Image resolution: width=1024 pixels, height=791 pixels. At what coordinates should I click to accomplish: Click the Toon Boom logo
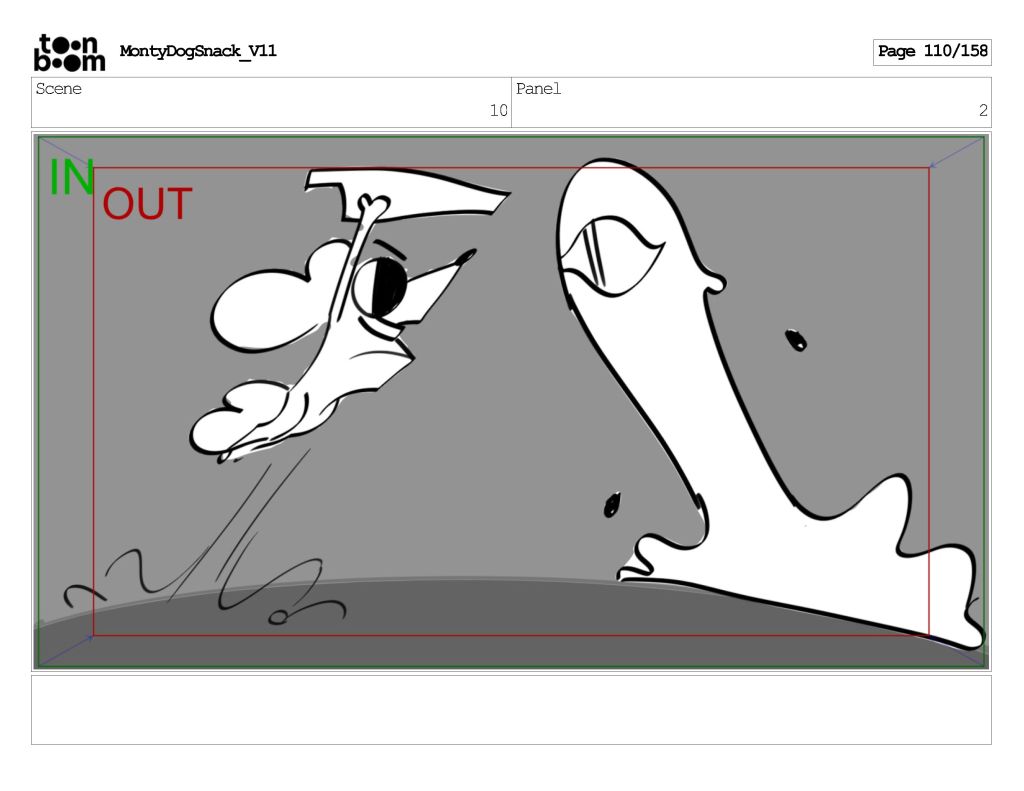click(69, 53)
